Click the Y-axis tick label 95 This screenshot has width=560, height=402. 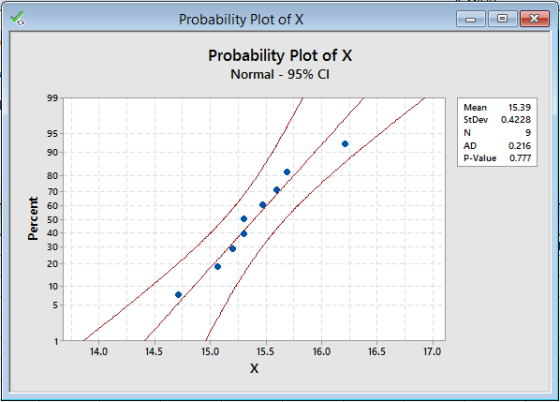click(x=52, y=134)
